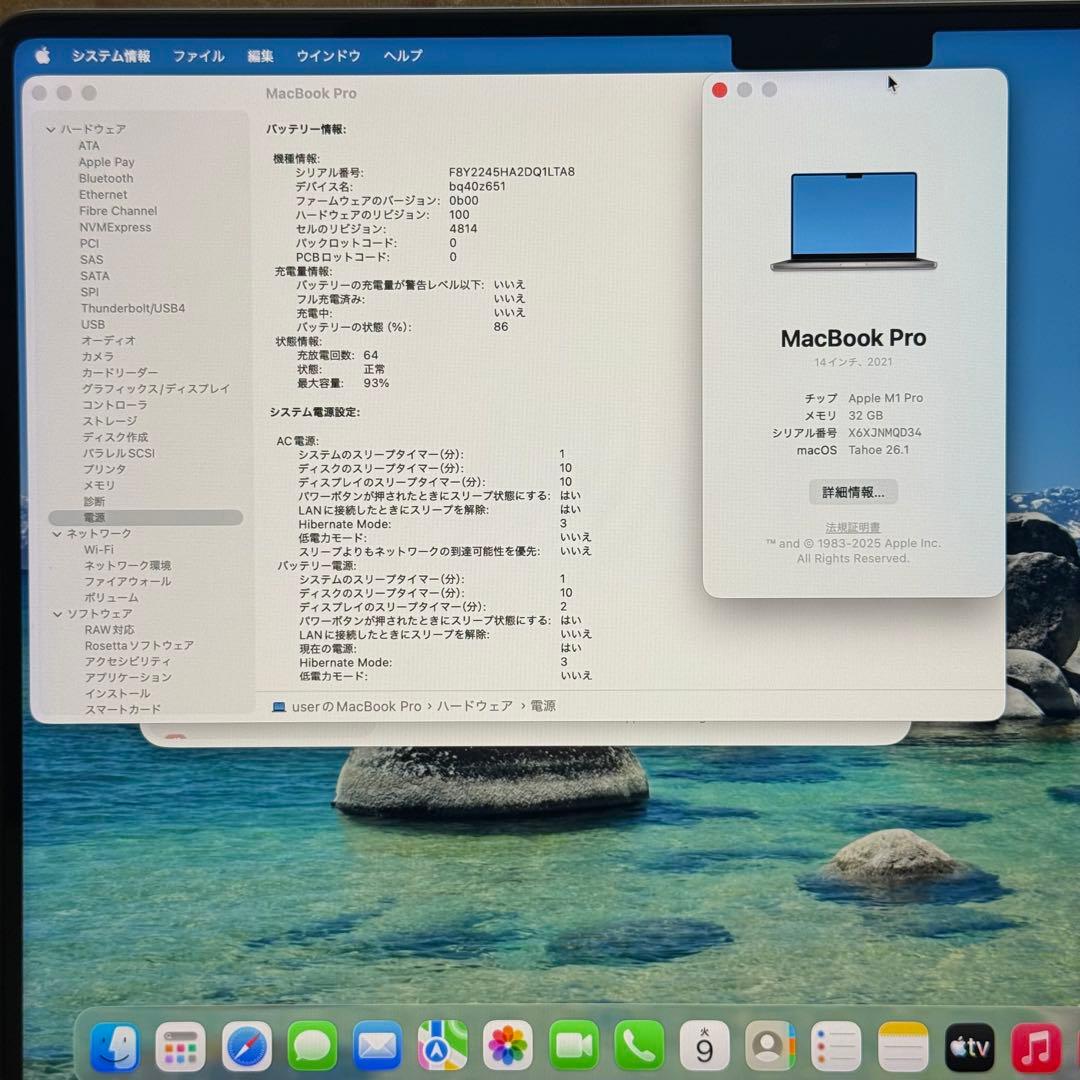Select SPI in the sidebar
Image resolution: width=1080 pixels, height=1080 pixels.
point(90,292)
